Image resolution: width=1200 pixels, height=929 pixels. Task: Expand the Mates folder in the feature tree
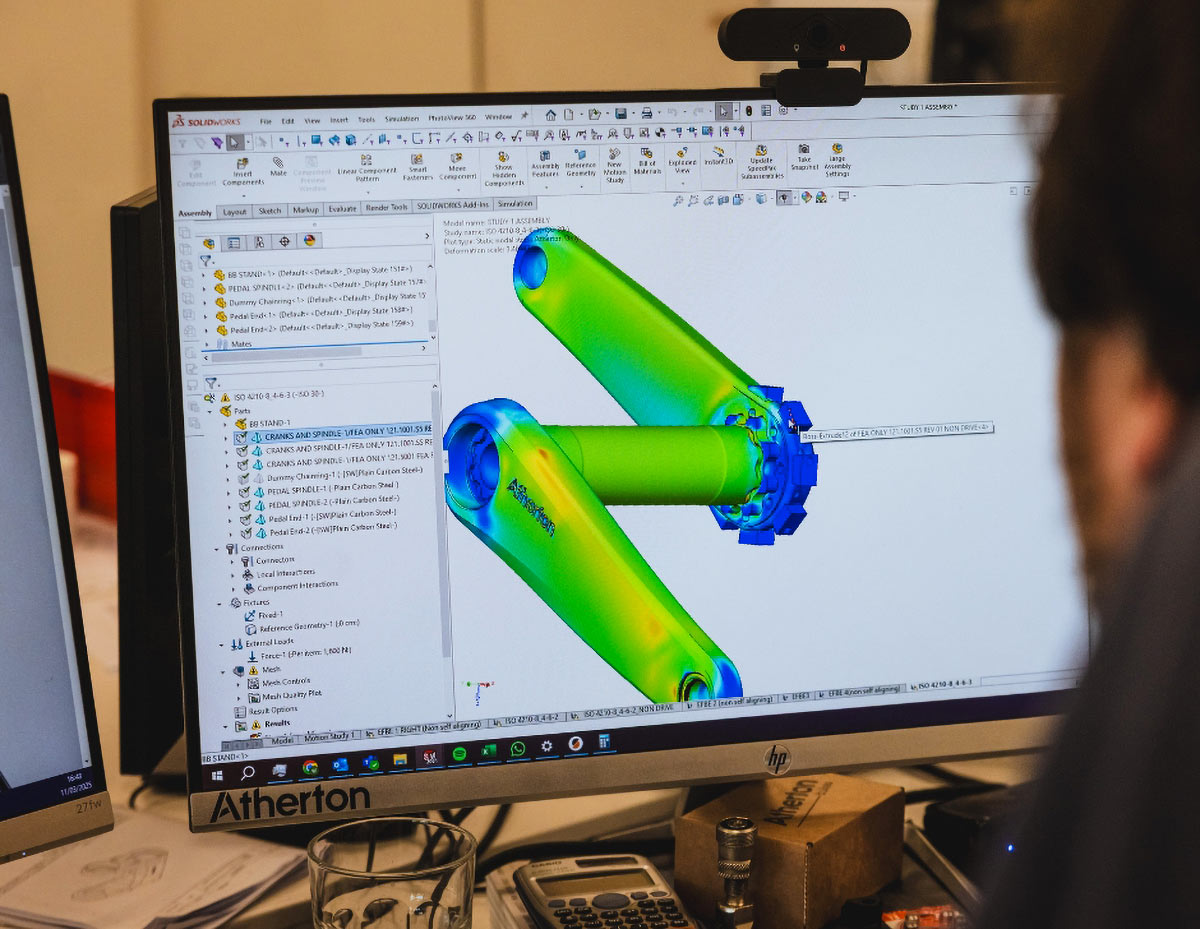pyautogui.click(x=206, y=343)
